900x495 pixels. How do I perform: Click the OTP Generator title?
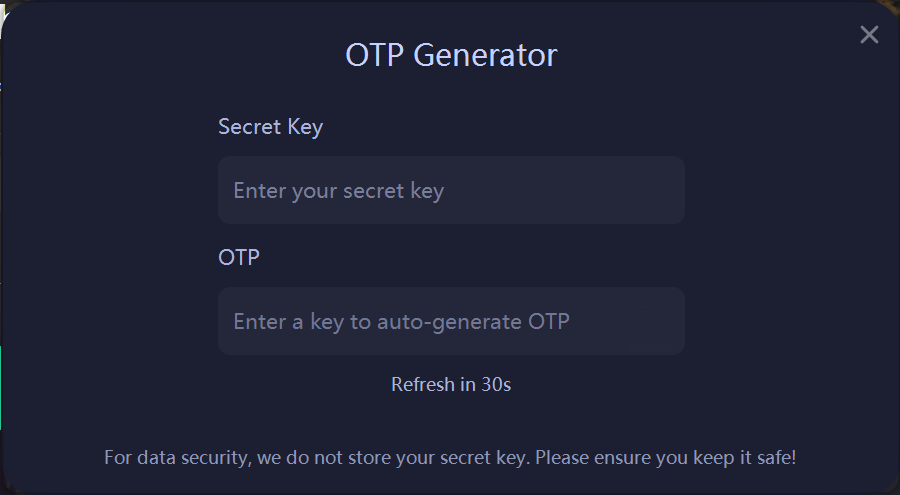click(x=451, y=54)
